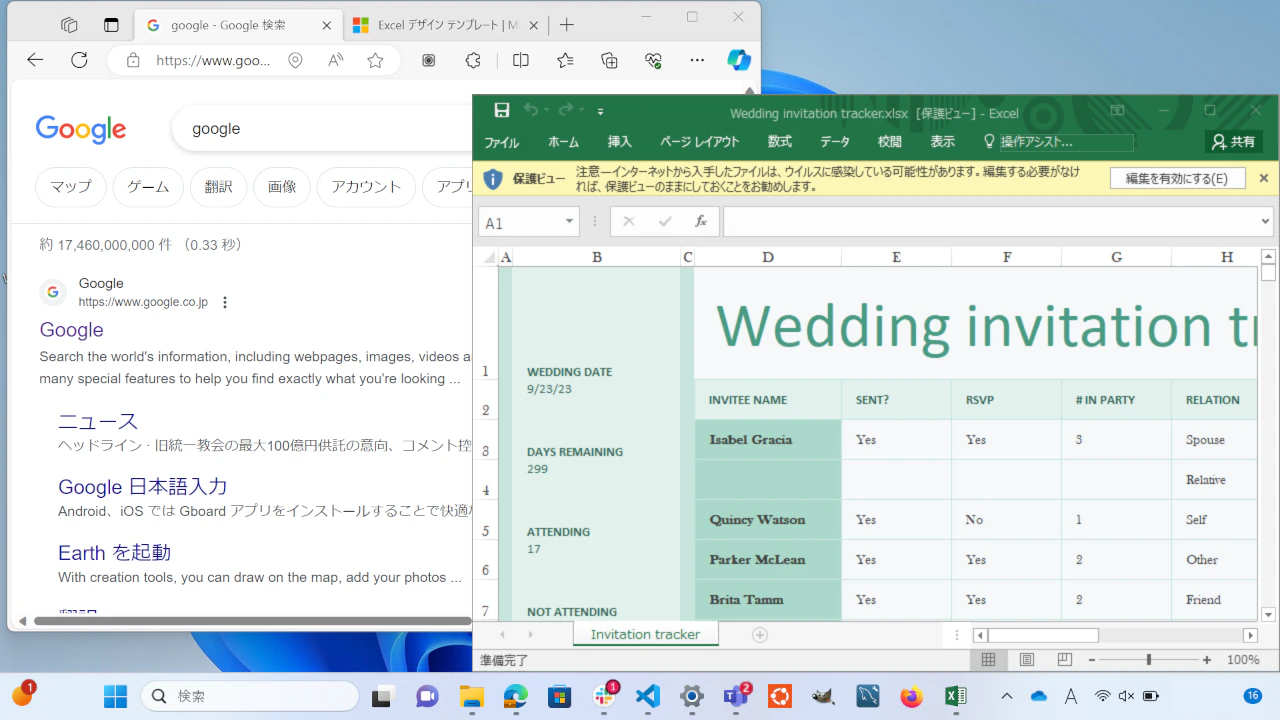Open Edge Settings and more (three dots)
Image resolution: width=1280 pixels, height=720 pixels.
698,60
